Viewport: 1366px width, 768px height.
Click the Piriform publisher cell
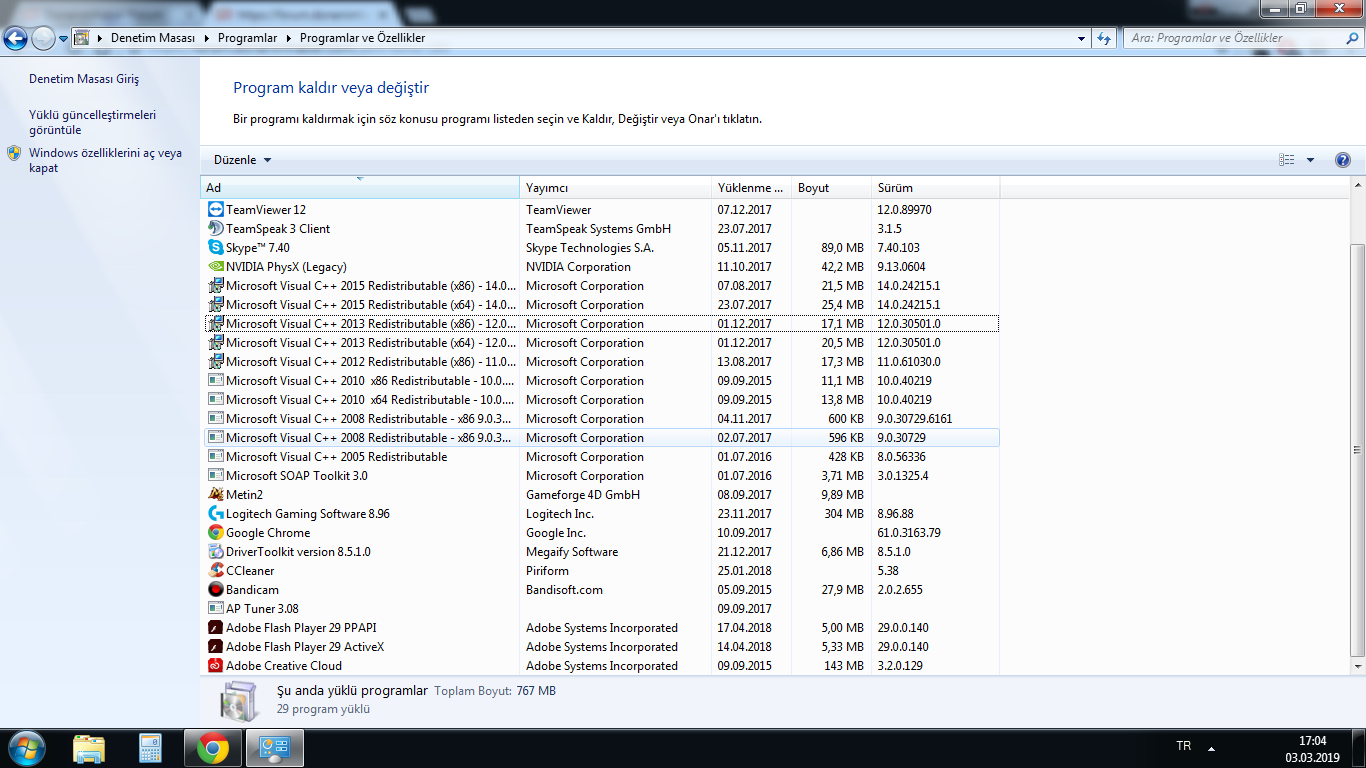547,571
